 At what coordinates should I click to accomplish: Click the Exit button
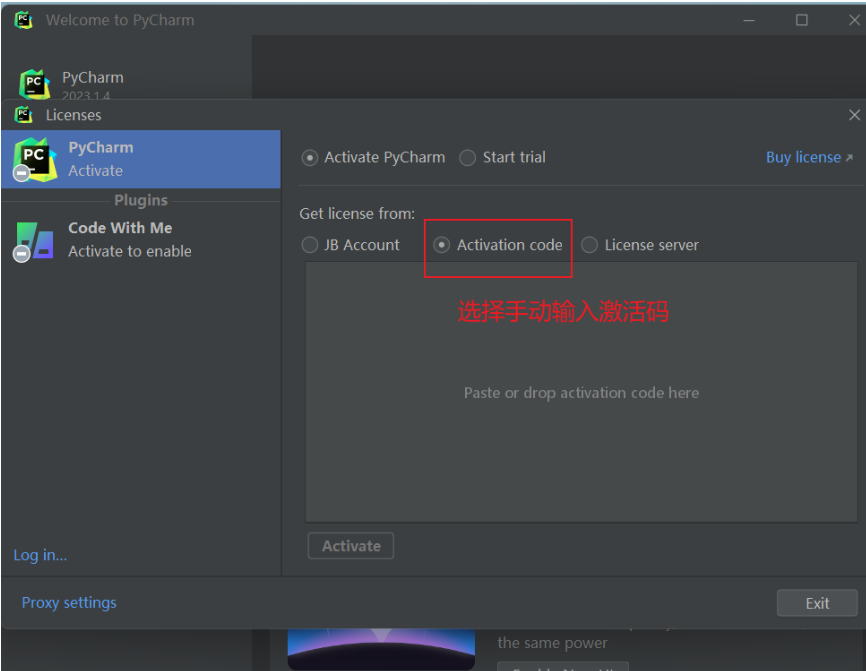(x=817, y=603)
